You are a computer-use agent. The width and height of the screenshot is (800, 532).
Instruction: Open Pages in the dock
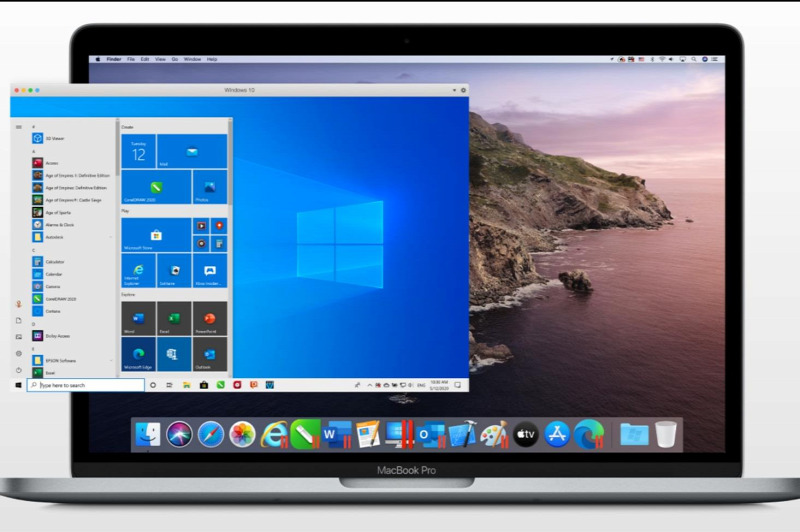[368, 435]
